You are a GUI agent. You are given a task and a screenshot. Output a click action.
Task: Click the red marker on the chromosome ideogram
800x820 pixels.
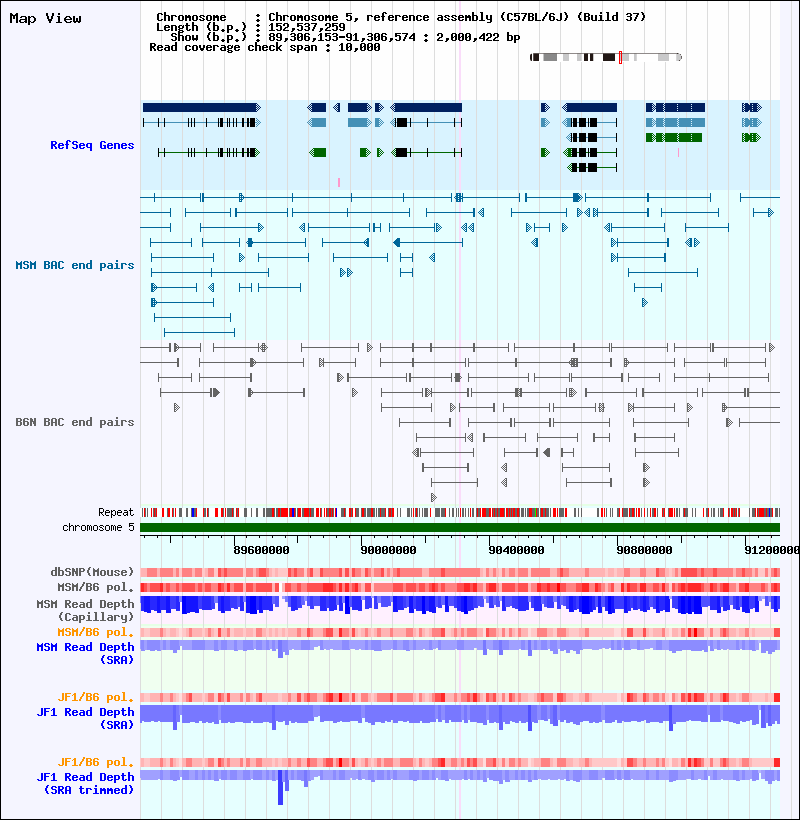click(x=620, y=57)
